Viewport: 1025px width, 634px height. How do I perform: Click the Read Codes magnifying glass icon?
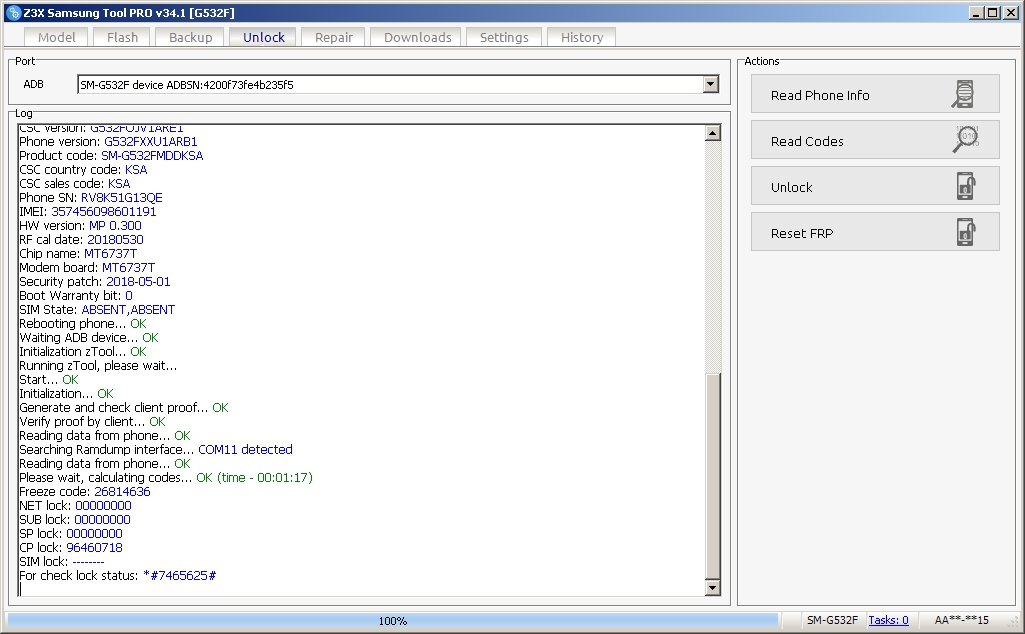click(966, 140)
